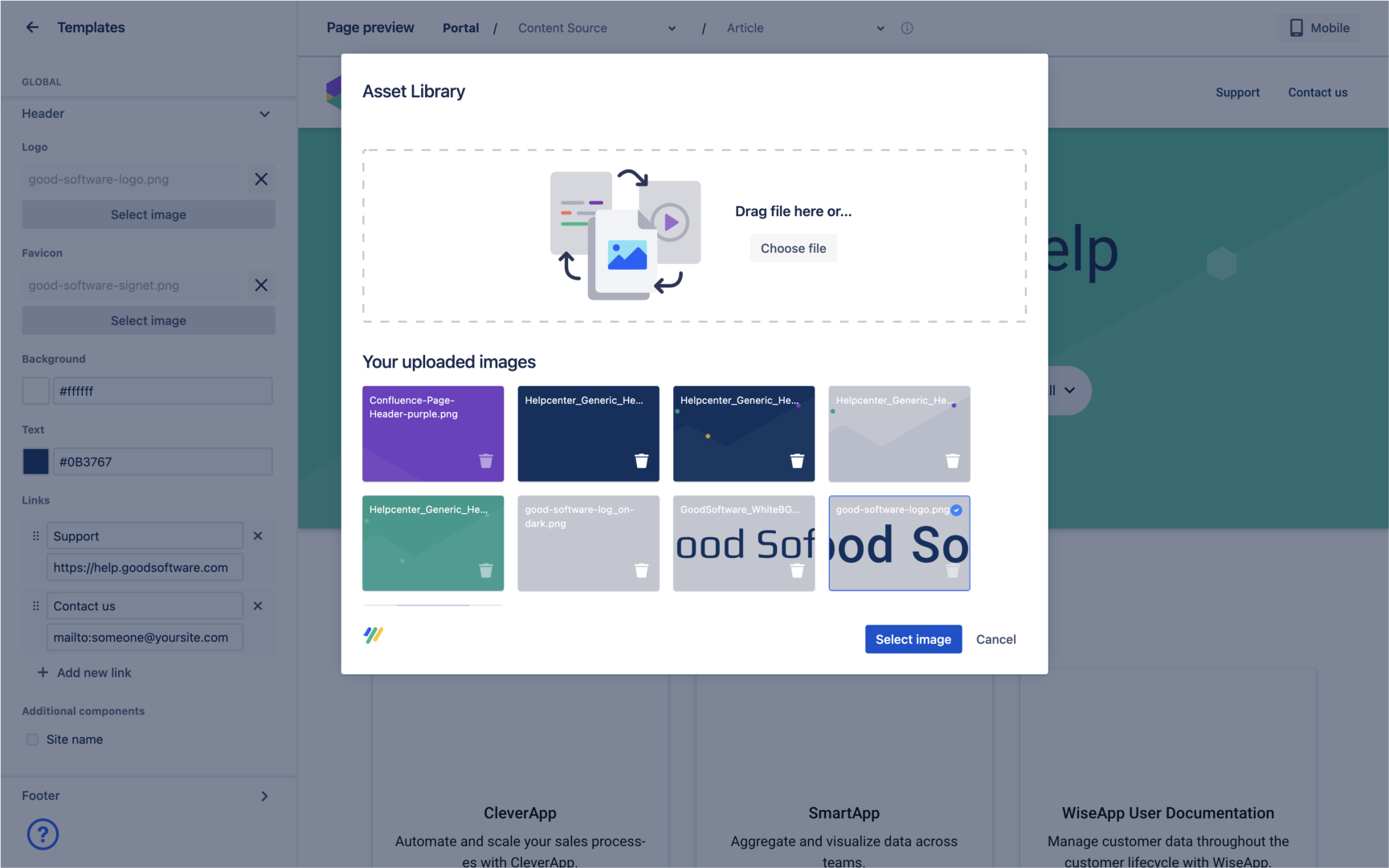This screenshot has height=868, width=1389.
Task: Click the Portal breadcrumb item
Action: coord(460,28)
